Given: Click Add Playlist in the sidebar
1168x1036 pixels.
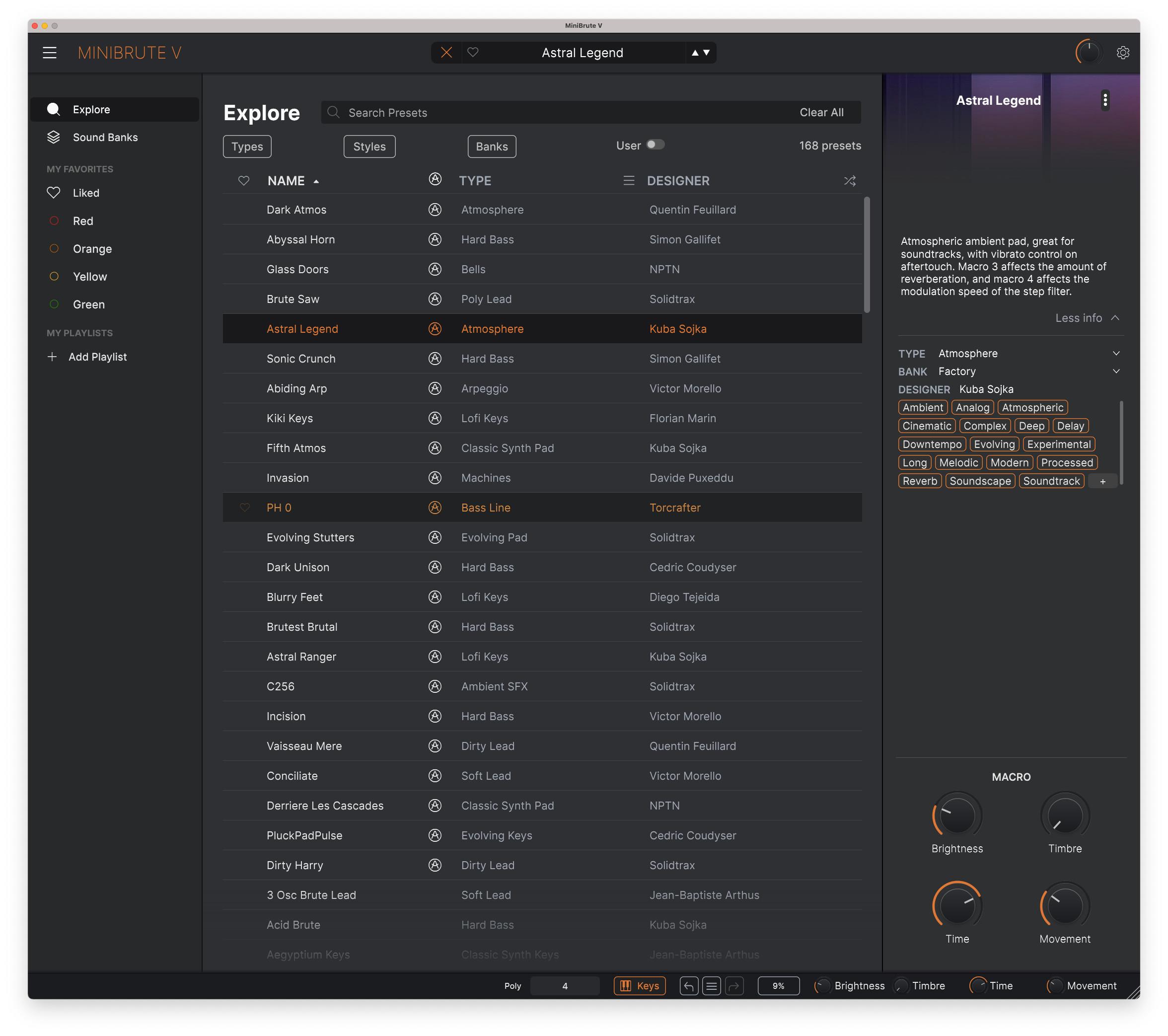Looking at the screenshot, I should point(98,357).
